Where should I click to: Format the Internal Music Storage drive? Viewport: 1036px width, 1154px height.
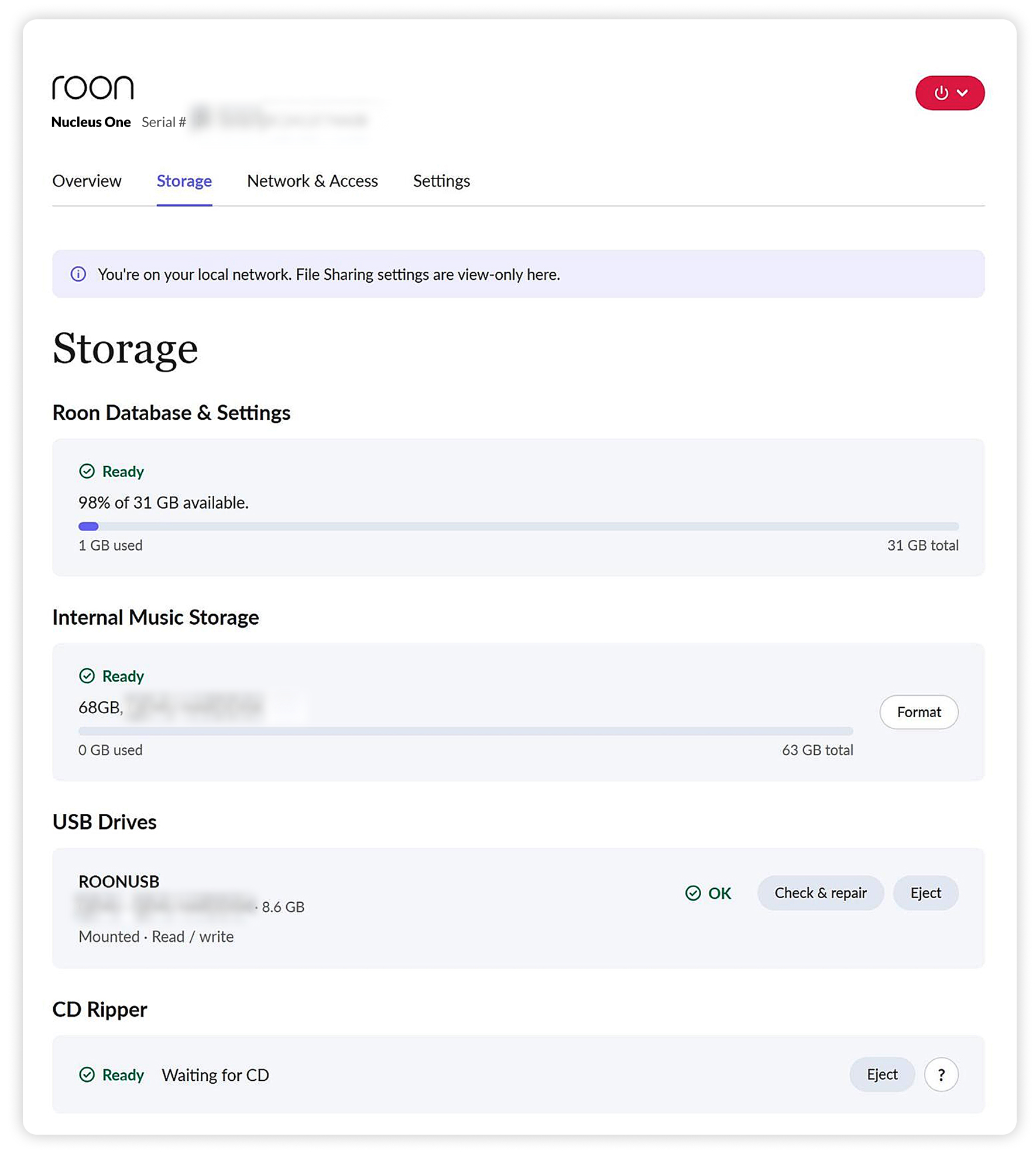click(x=918, y=711)
